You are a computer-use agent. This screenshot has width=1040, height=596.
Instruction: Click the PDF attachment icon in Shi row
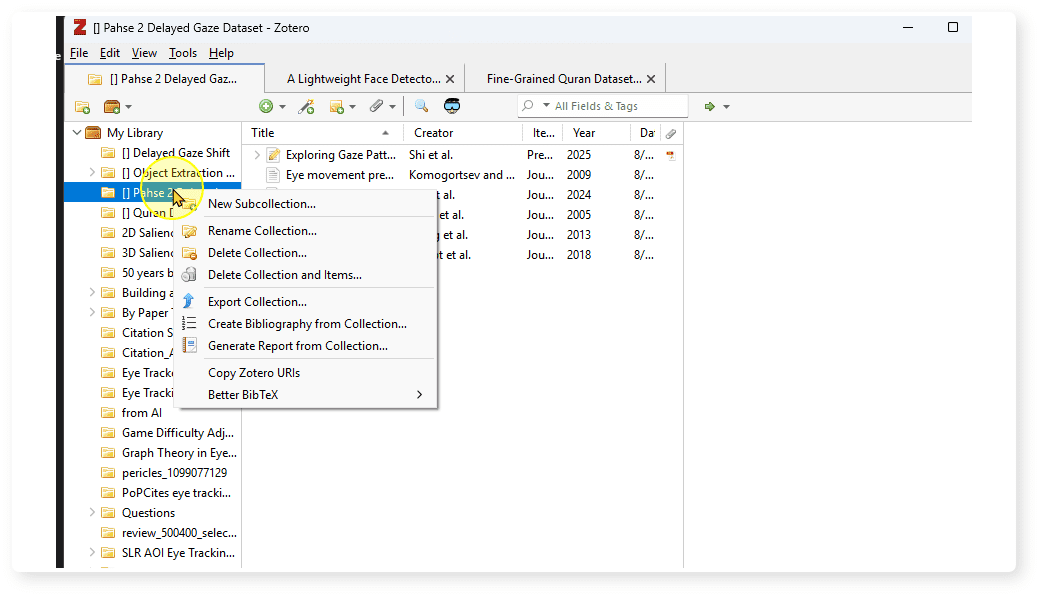click(x=671, y=155)
